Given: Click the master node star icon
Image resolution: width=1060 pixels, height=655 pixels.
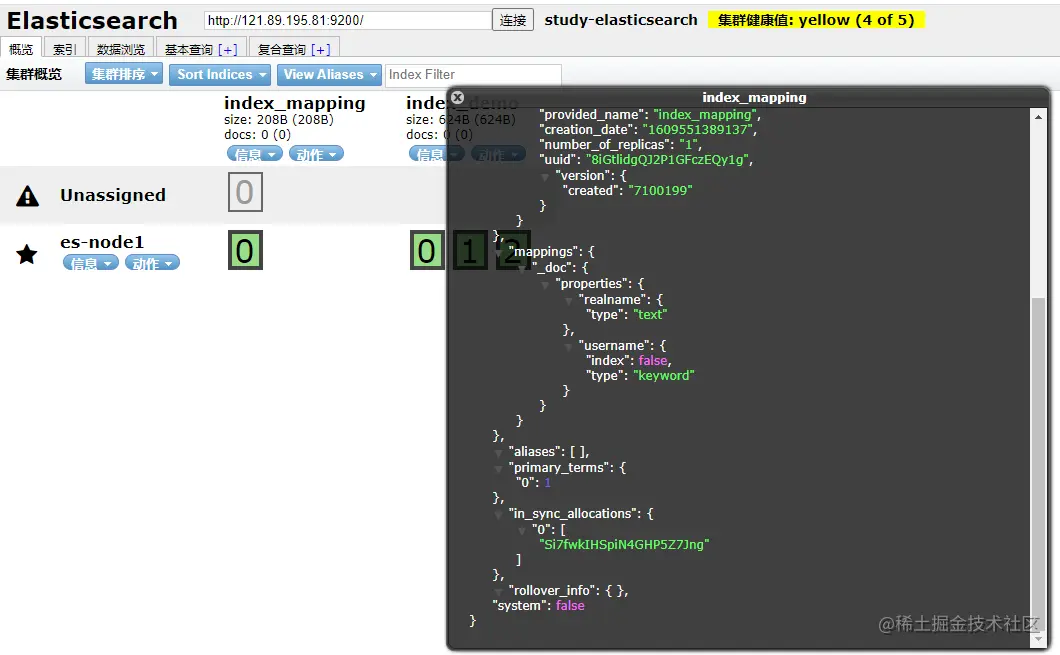Looking at the screenshot, I should 27,254.
